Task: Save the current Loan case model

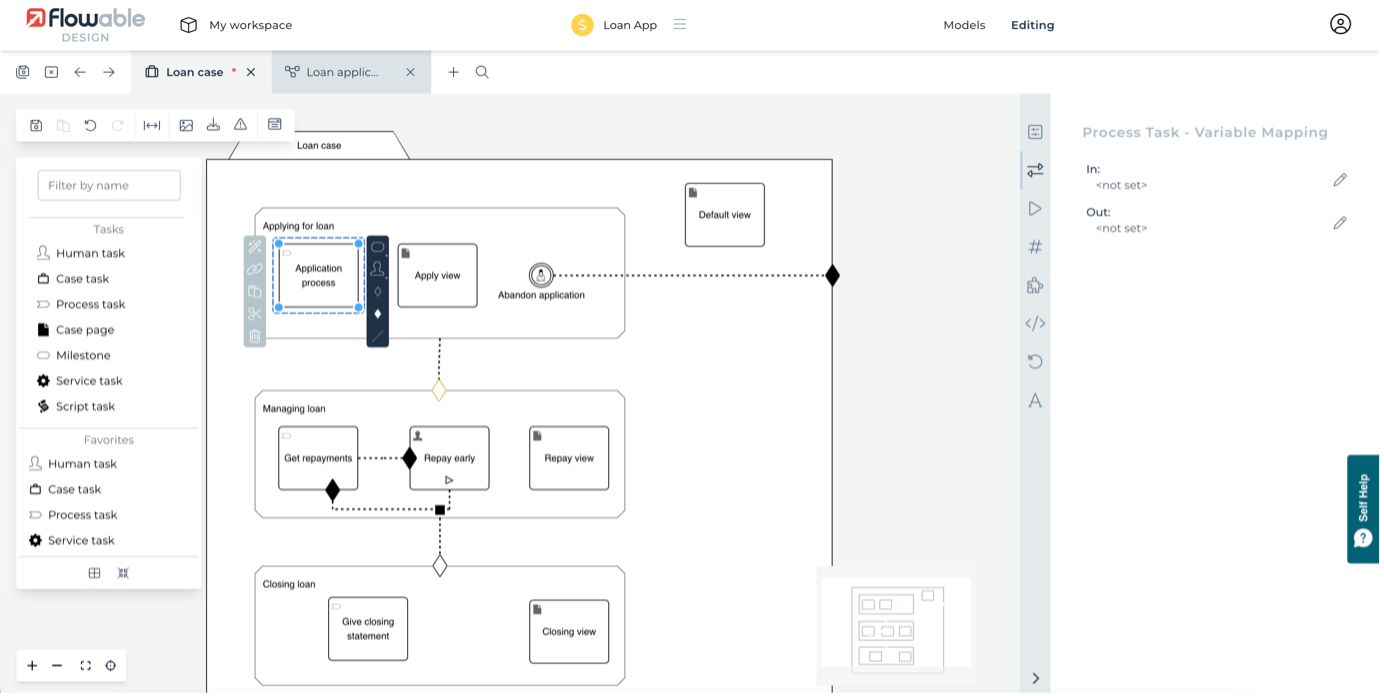Action: point(35,124)
